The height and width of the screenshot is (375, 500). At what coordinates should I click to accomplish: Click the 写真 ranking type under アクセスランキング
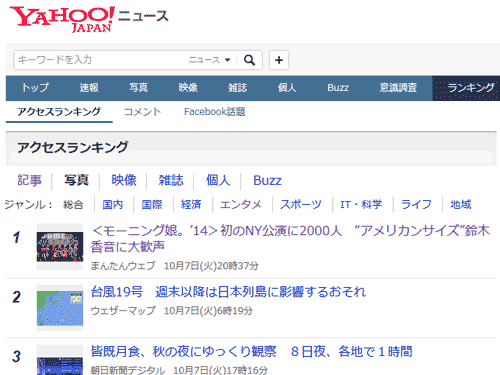76,180
